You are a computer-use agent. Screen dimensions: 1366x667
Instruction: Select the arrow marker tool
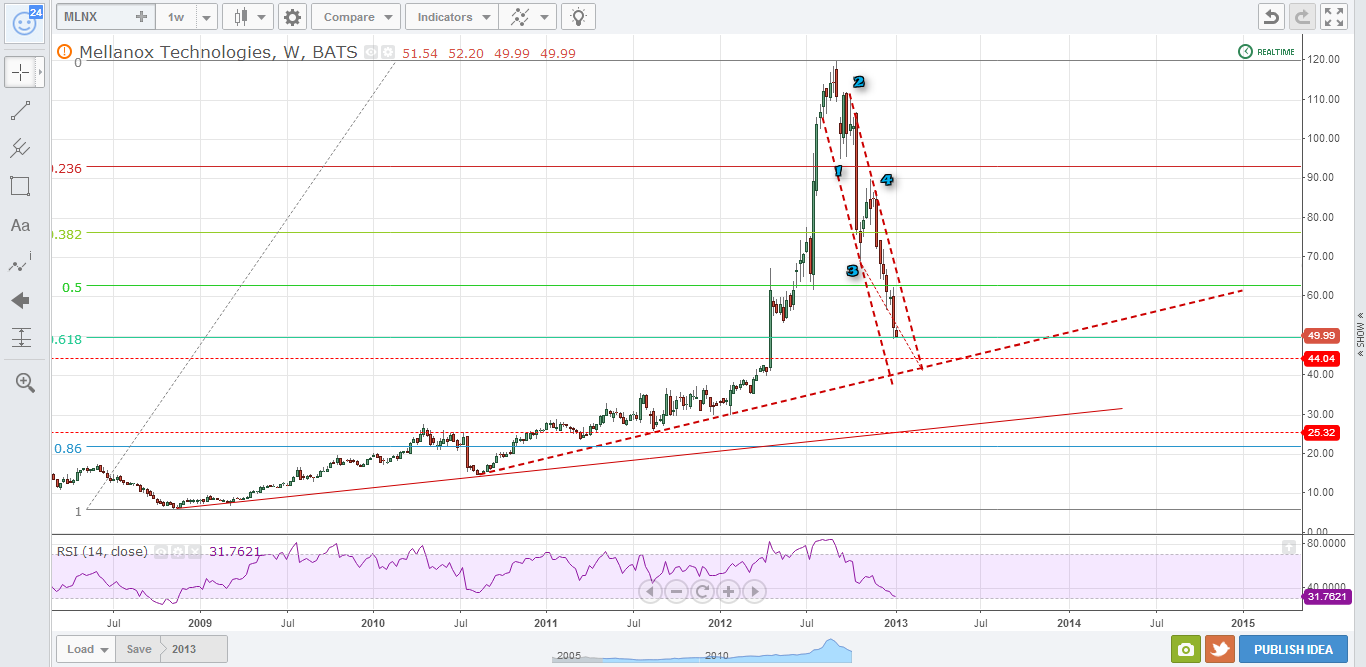(x=20, y=301)
